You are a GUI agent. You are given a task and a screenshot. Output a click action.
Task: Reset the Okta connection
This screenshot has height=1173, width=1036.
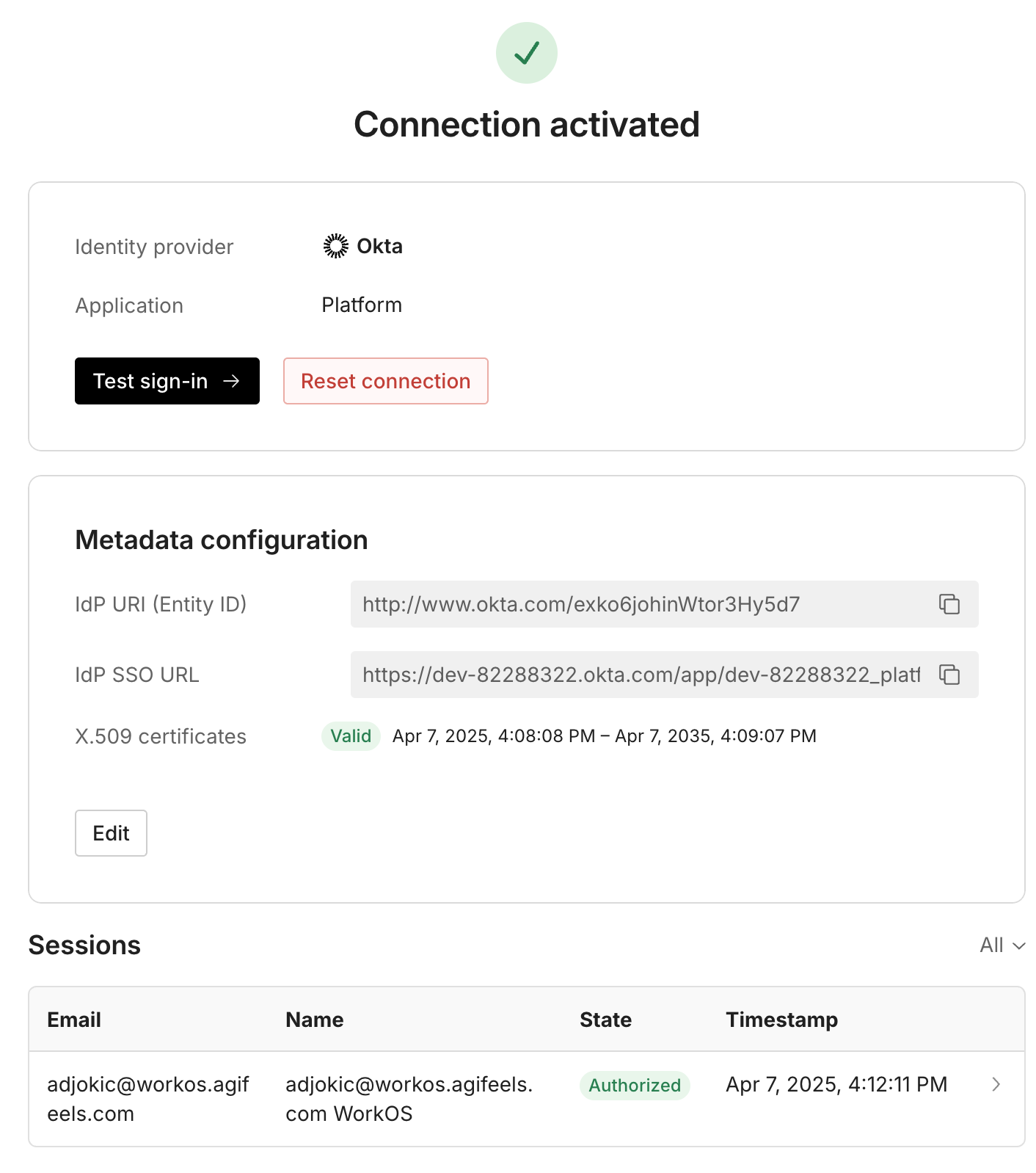pyautogui.click(x=385, y=381)
